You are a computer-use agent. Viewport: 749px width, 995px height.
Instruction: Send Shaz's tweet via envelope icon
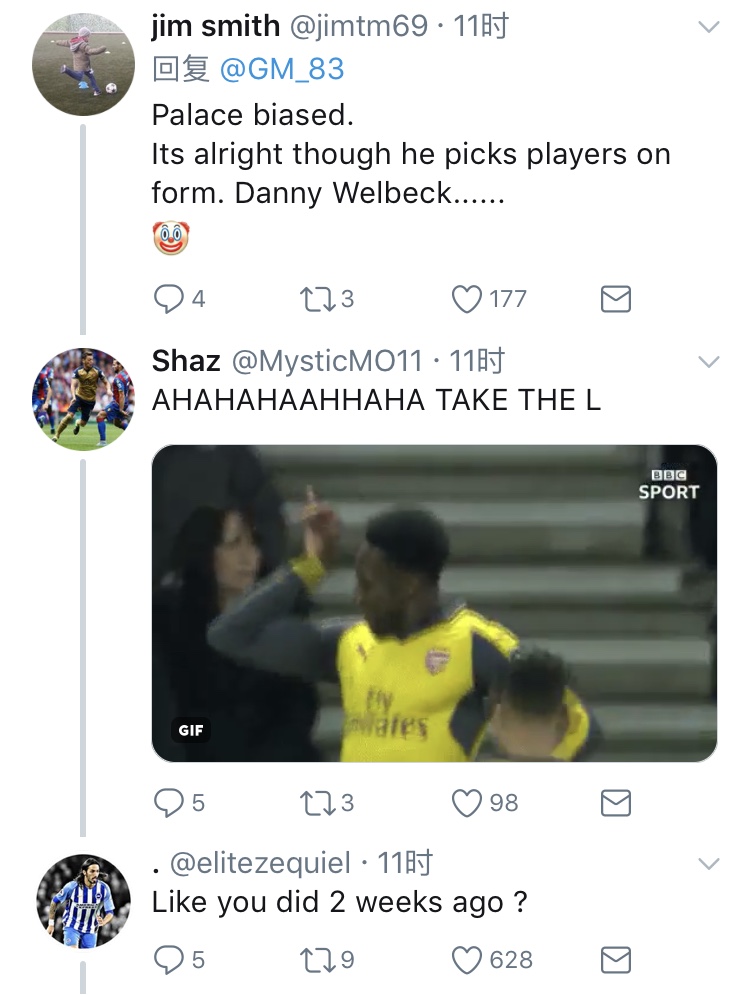pos(615,802)
